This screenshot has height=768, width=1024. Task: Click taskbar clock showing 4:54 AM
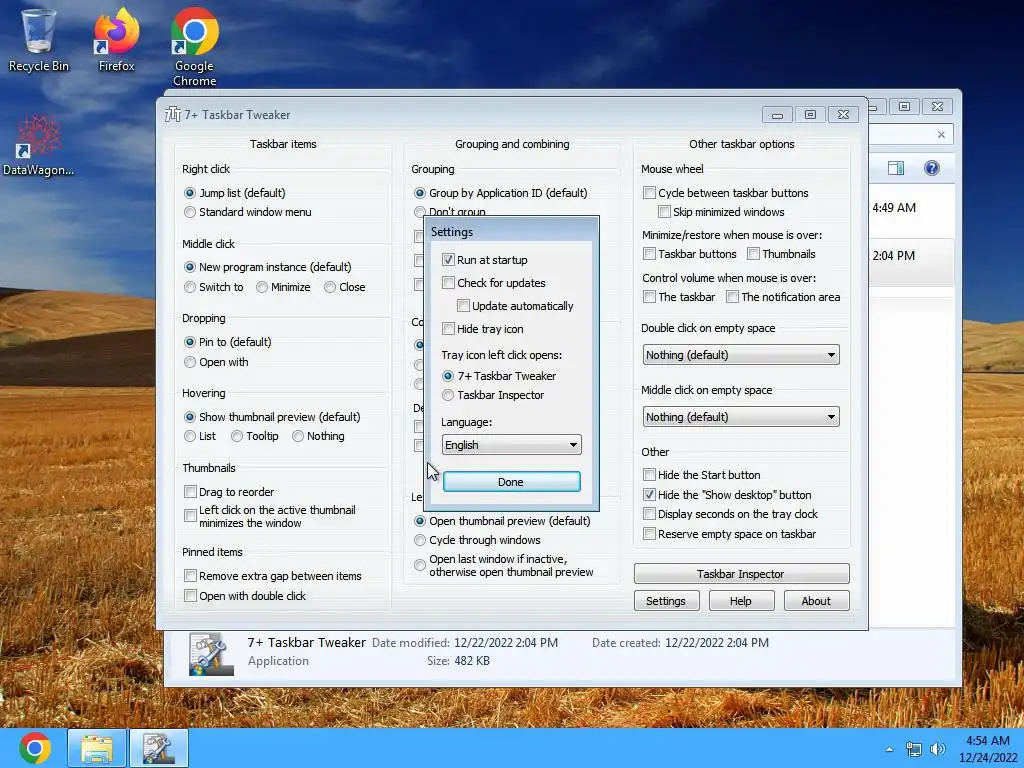(x=987, y=749)
